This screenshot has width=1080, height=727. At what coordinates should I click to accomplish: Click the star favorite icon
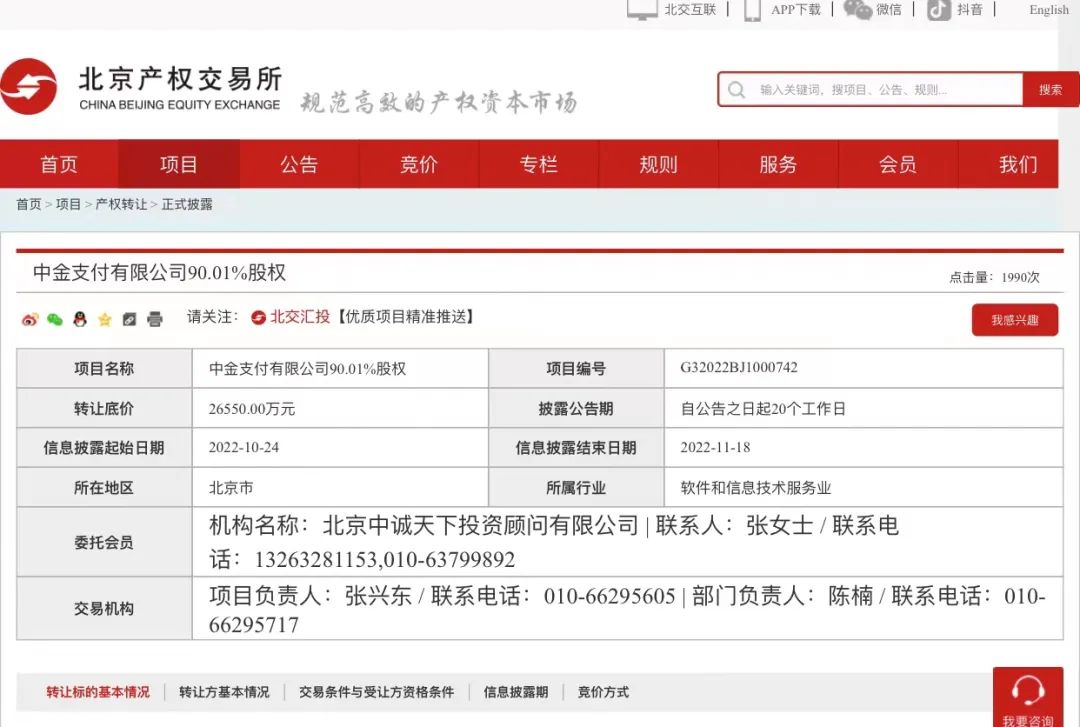(104, 319)
